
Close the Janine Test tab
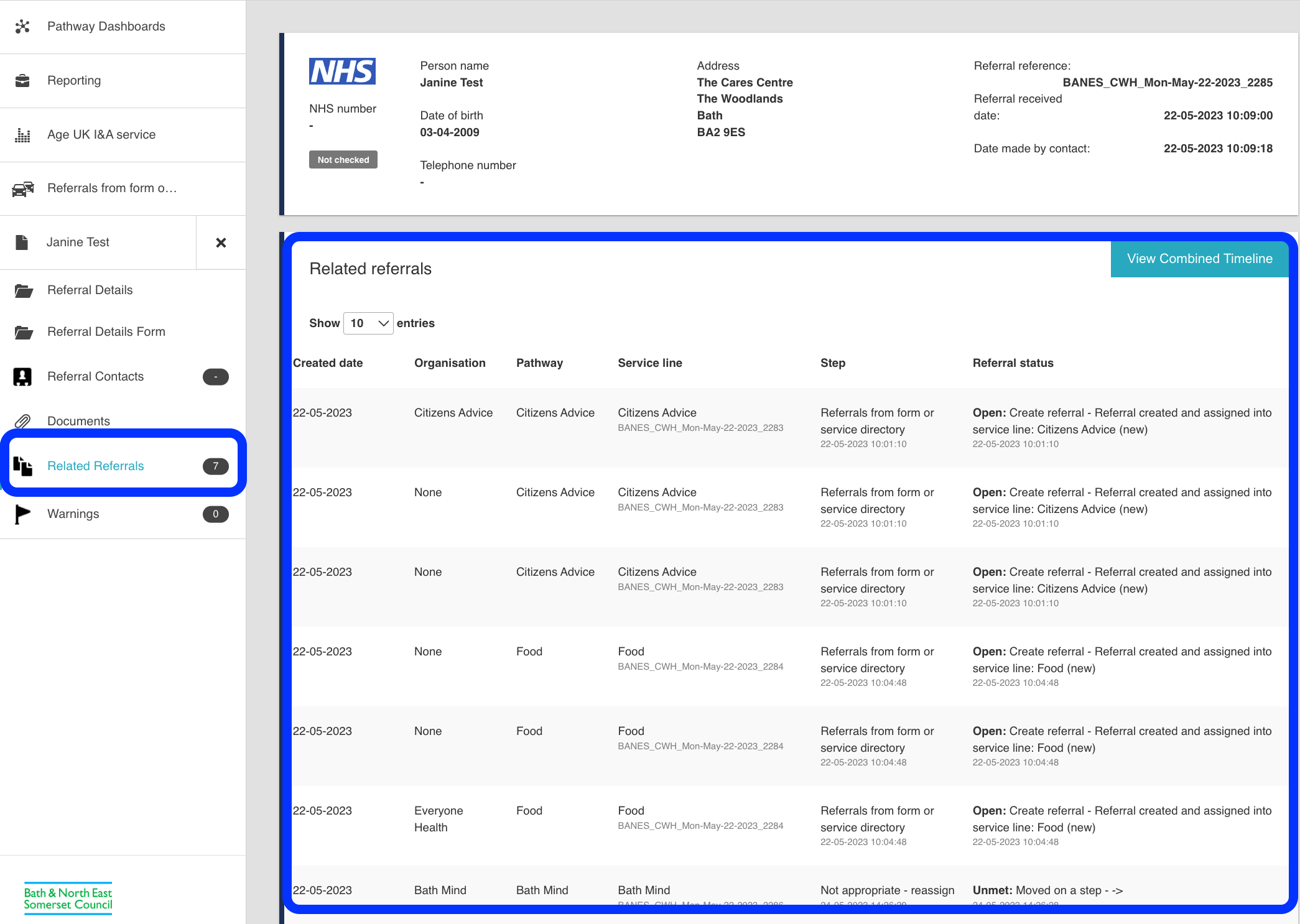(x=221, y=243)
